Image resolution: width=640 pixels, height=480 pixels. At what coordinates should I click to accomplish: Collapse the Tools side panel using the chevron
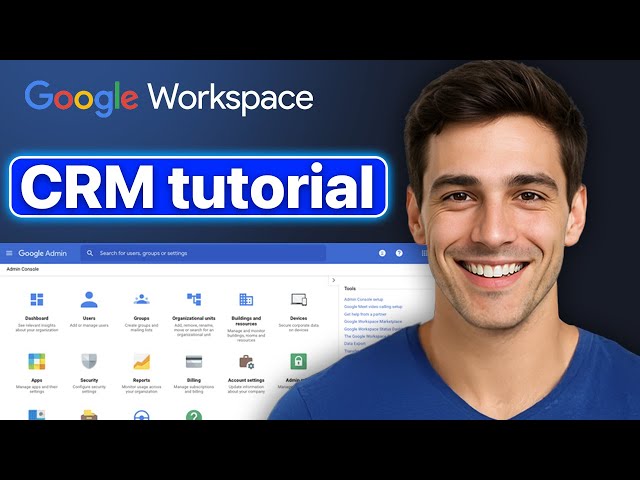click(333, 280)
